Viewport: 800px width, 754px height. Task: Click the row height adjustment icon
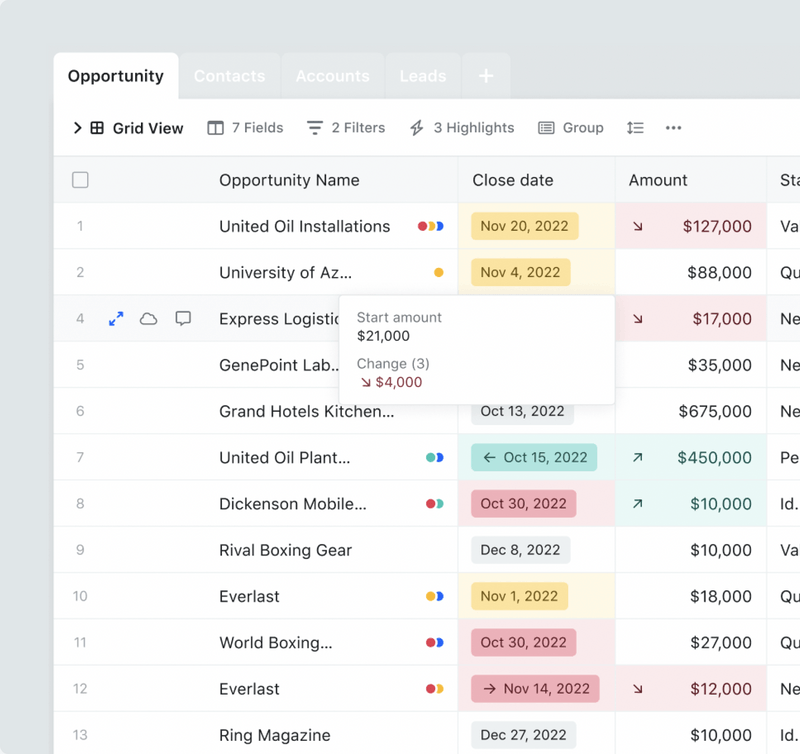coord(635,128)
